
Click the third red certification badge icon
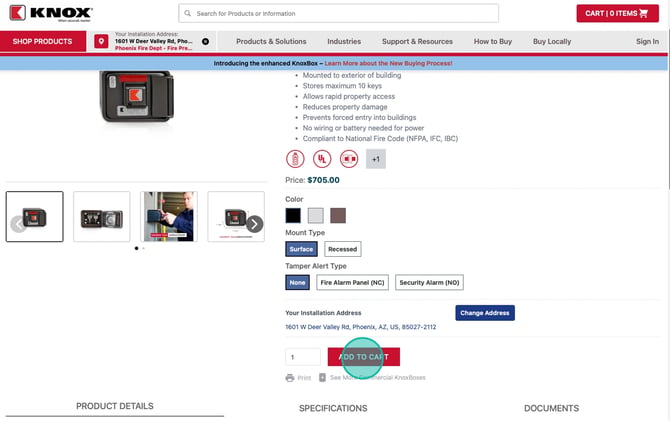349,159
